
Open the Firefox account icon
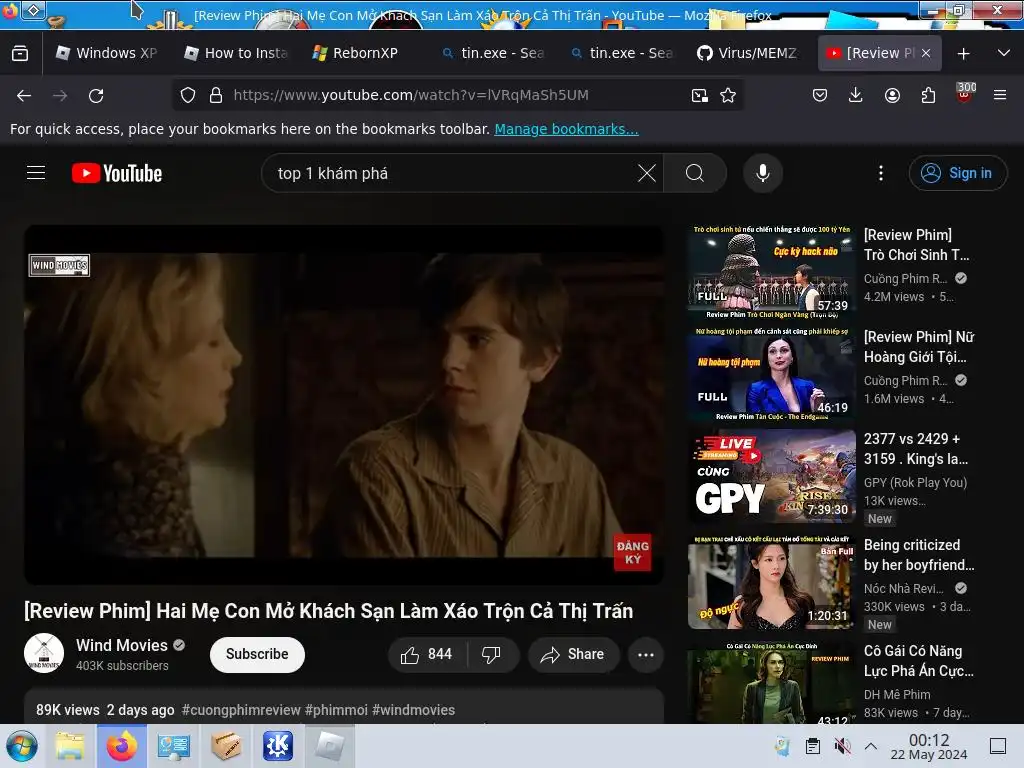[892, 95]
